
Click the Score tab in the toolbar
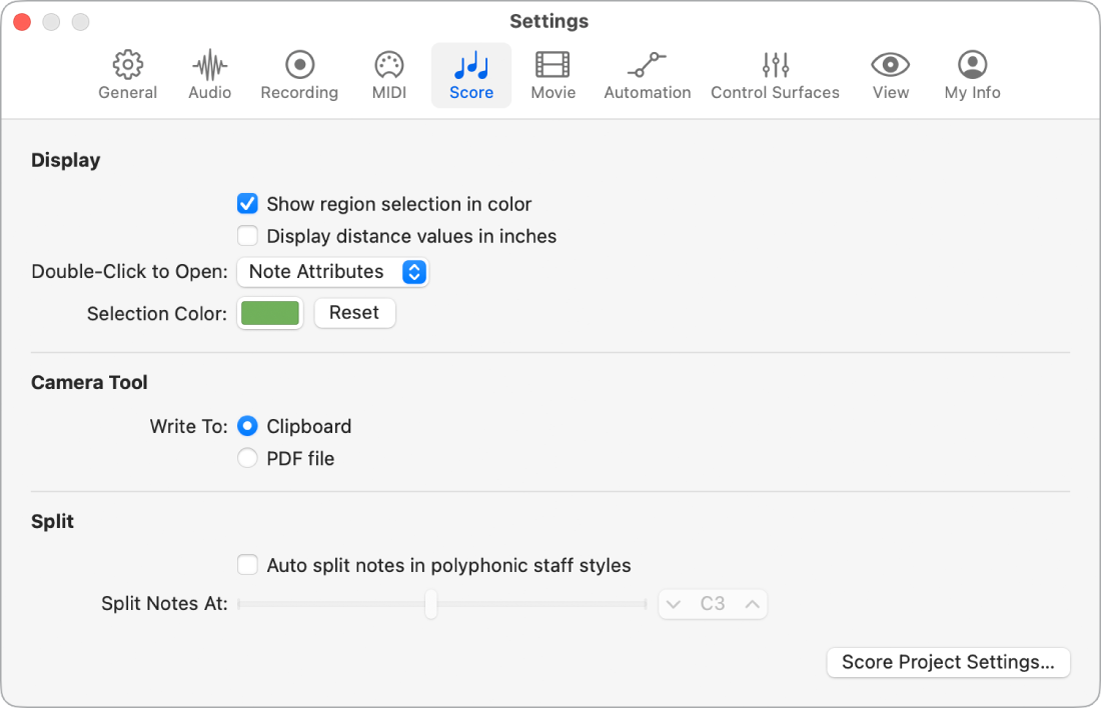point(471,74)
